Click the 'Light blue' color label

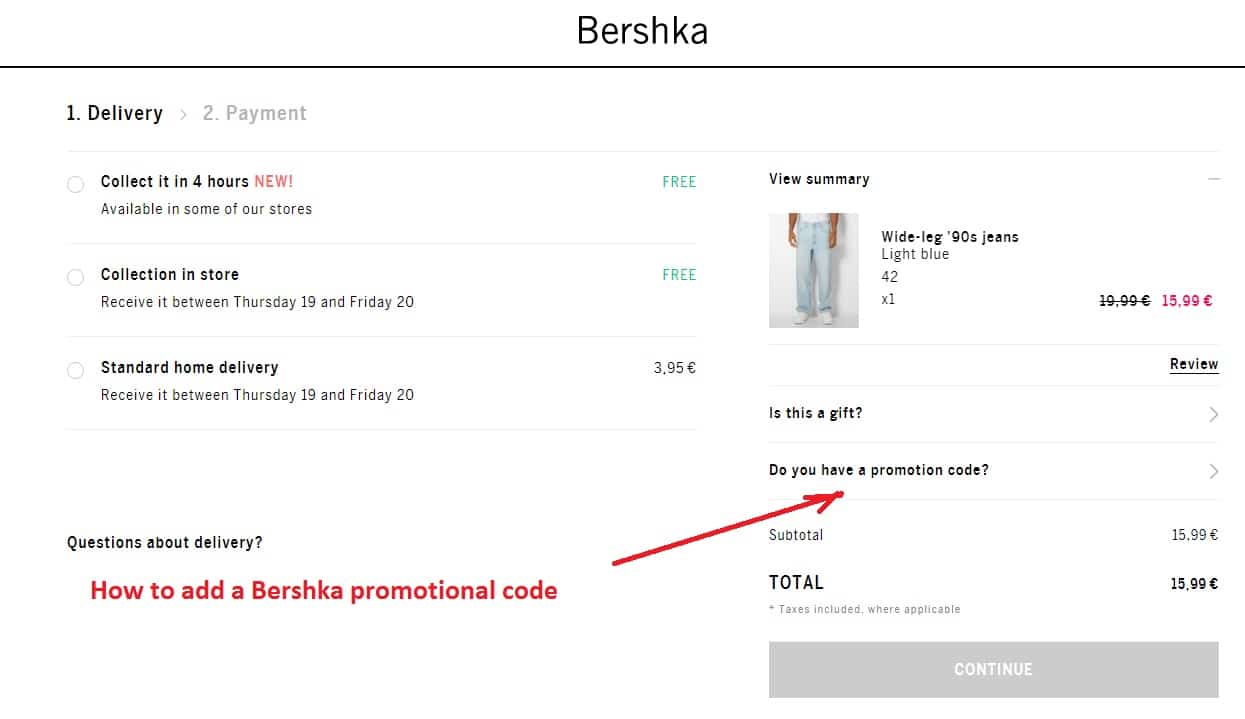(915, 254)
